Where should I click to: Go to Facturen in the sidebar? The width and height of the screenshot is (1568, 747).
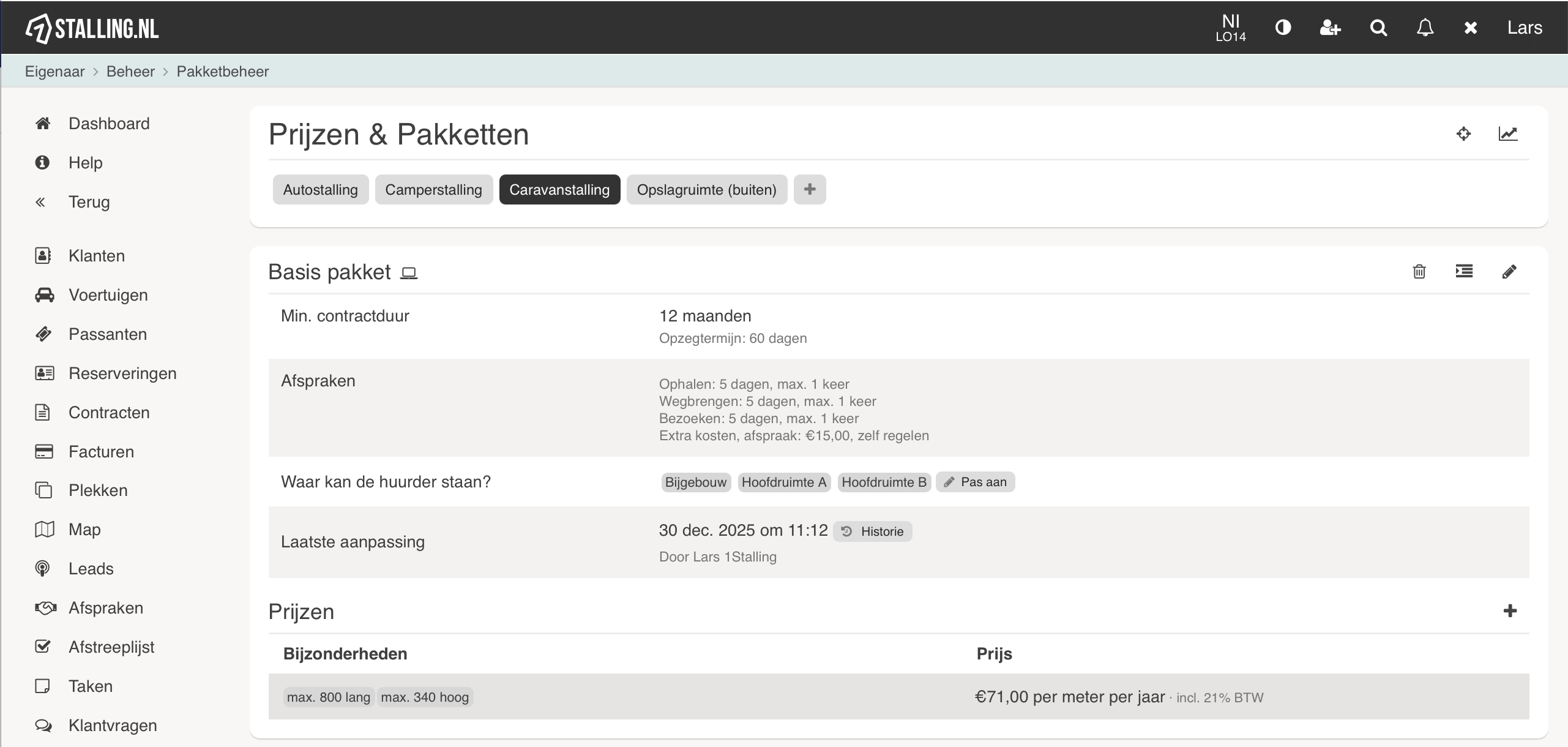coord(101,452)
